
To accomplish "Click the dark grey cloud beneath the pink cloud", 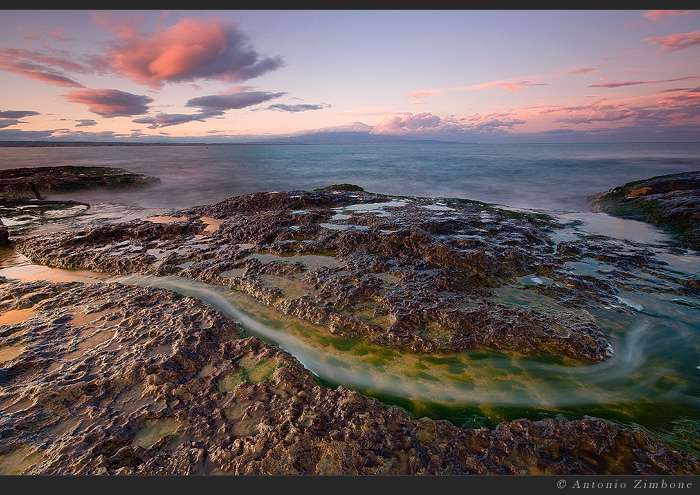I will [x=234, y=100].
